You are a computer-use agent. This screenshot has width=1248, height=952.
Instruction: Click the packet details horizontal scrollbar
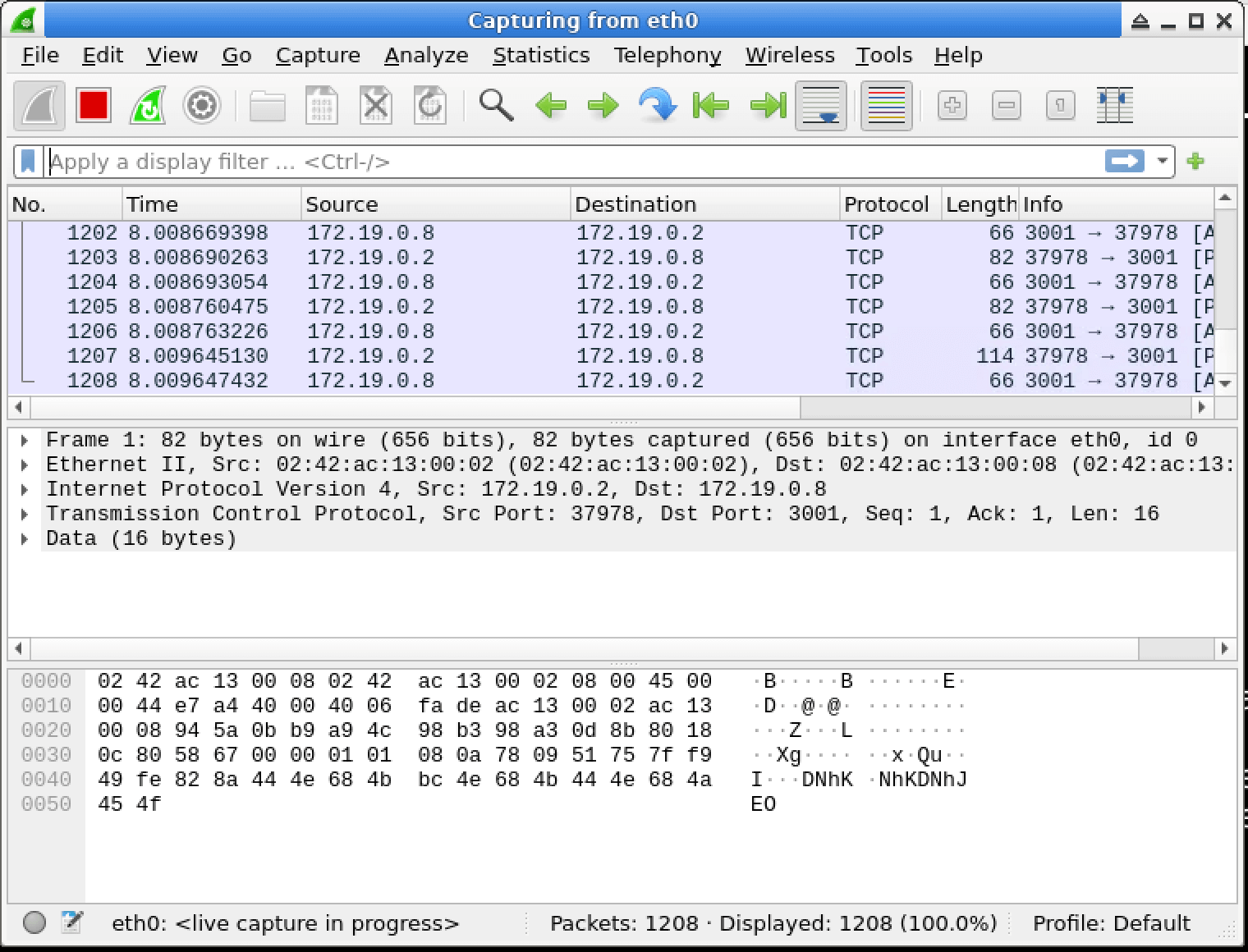tap(585, 648)
